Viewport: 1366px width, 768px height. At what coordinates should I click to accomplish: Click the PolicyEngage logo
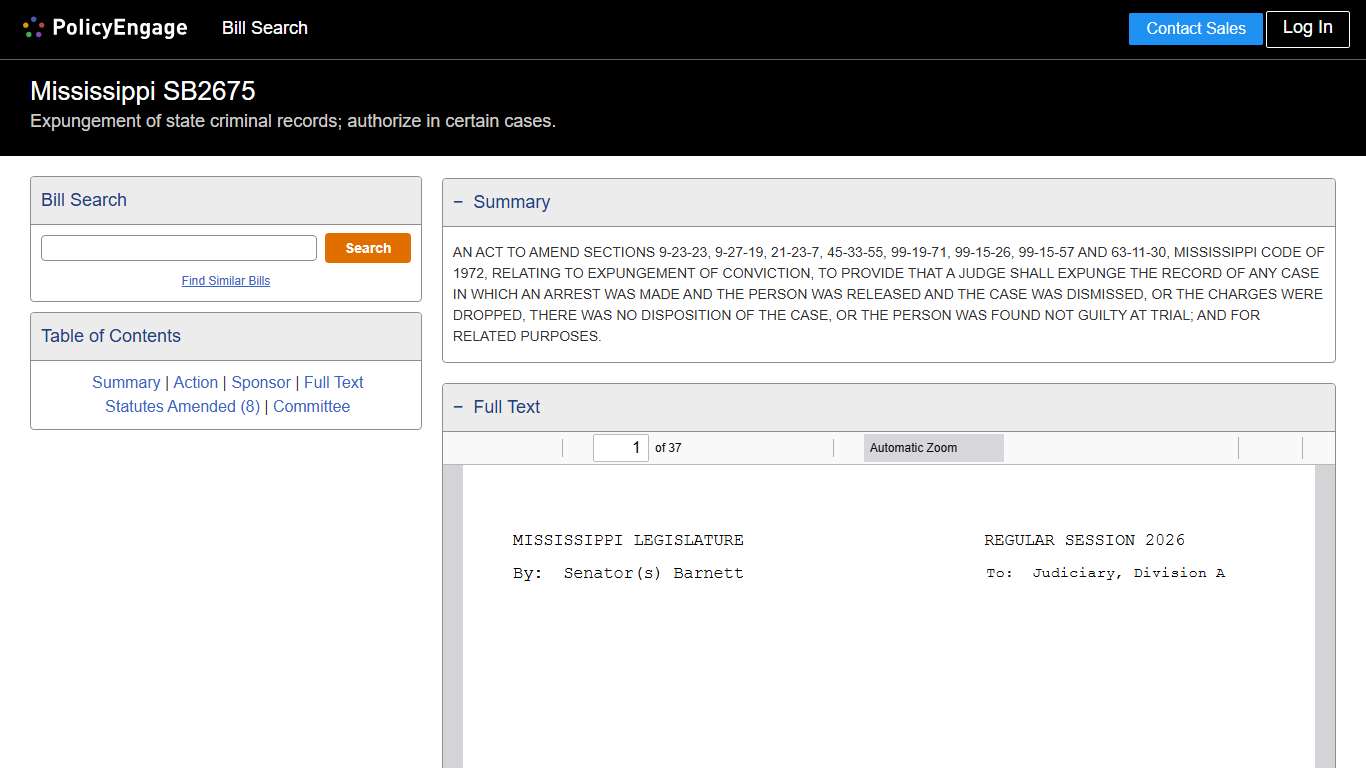pos(105,28)
